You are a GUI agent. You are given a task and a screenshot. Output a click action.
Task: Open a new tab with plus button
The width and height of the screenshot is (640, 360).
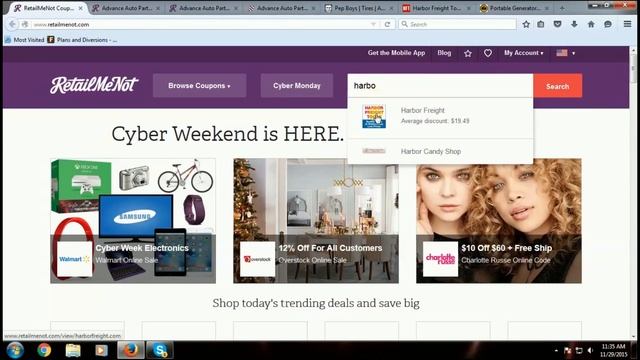(x=562, y=8)
